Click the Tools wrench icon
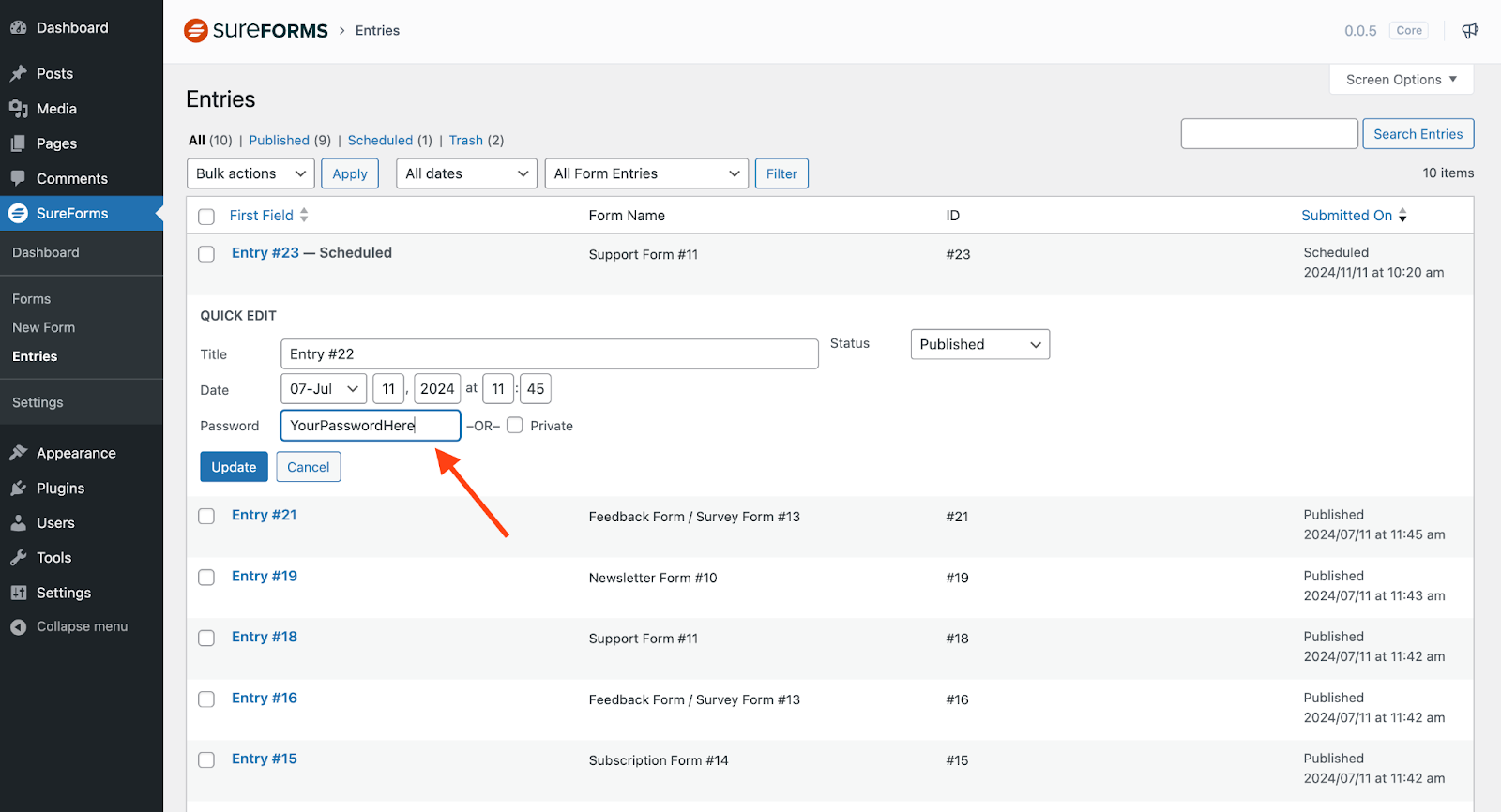Viewport: 1501px width, 812px height. pos(18,558)
